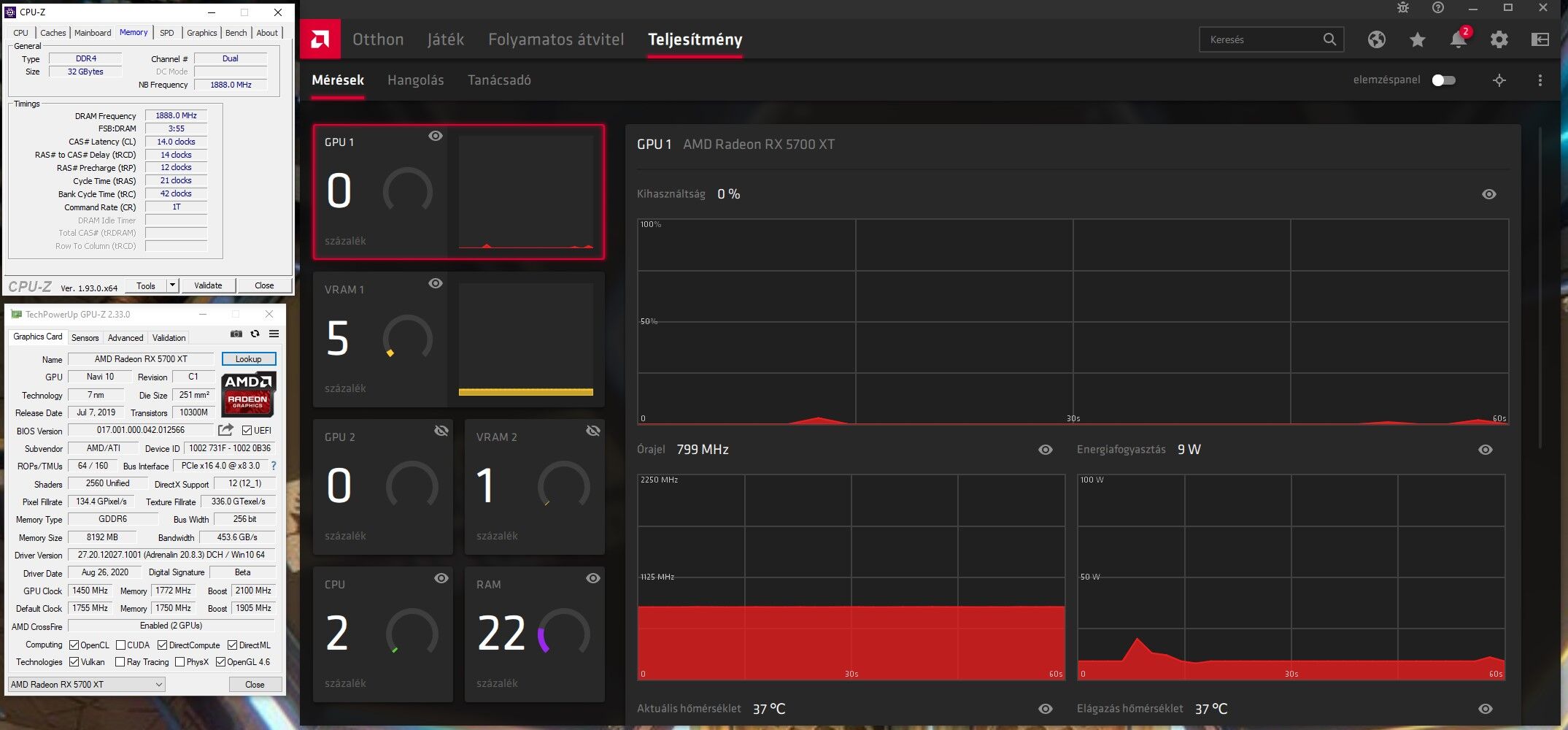
Task: Open GPU-Z Sensors tab
Action: 85,338
